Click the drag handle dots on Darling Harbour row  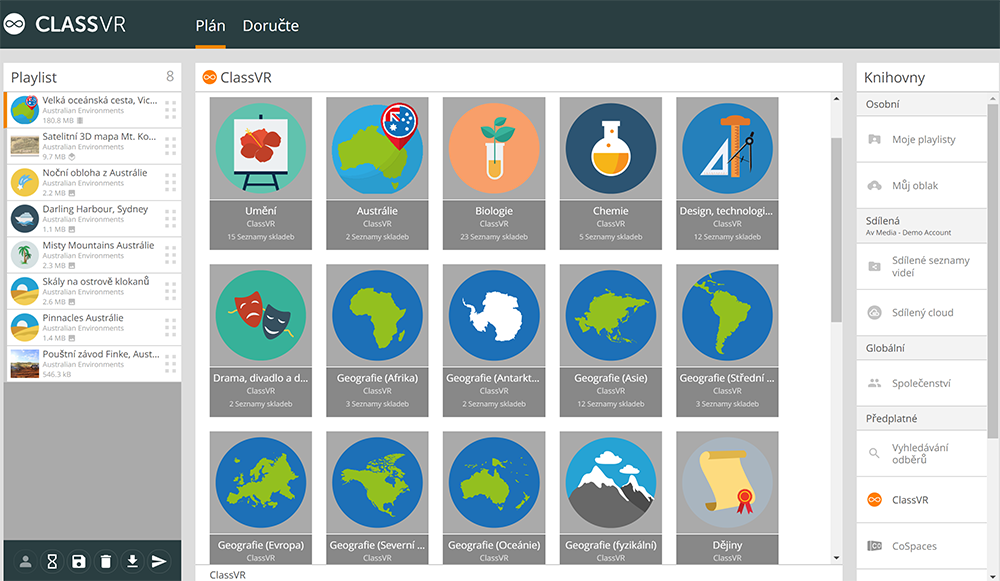[x=170, y=219]
